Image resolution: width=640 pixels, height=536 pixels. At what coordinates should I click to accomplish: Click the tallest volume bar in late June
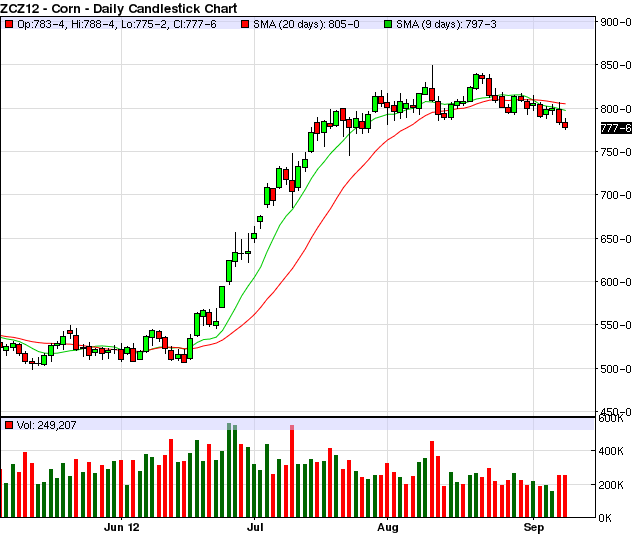pos(229,470)
